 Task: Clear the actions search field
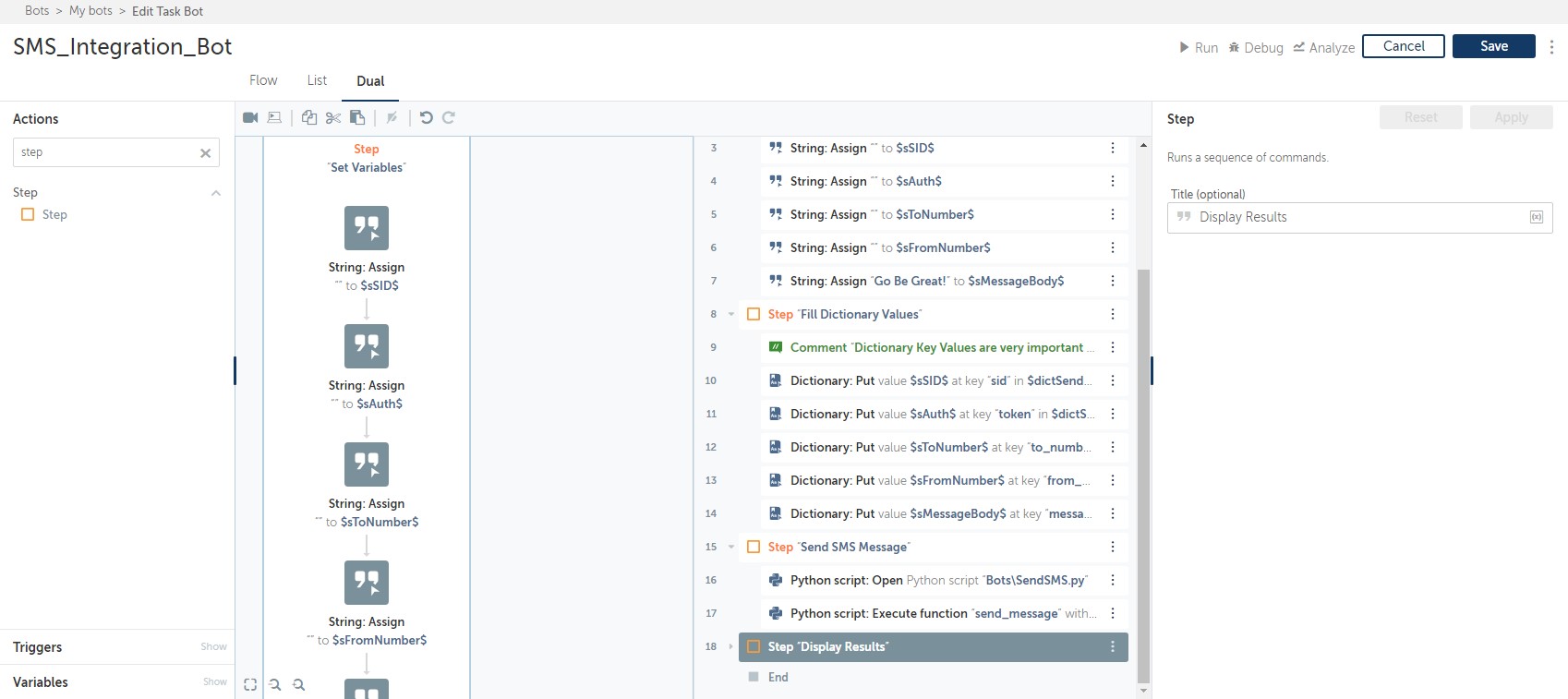coord(205,153)
